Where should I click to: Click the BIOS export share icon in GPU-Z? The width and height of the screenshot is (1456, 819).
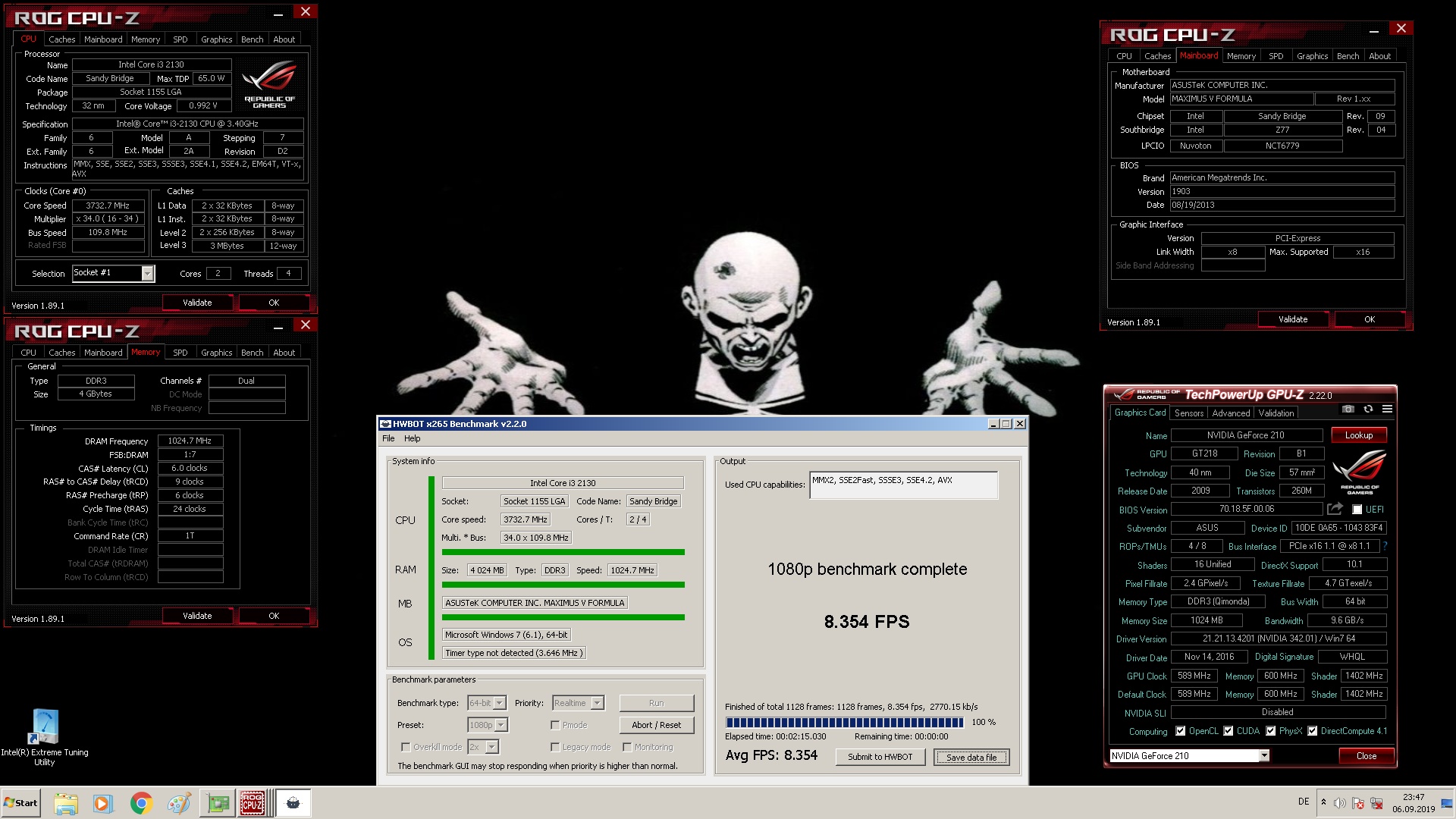(1335, 509)
